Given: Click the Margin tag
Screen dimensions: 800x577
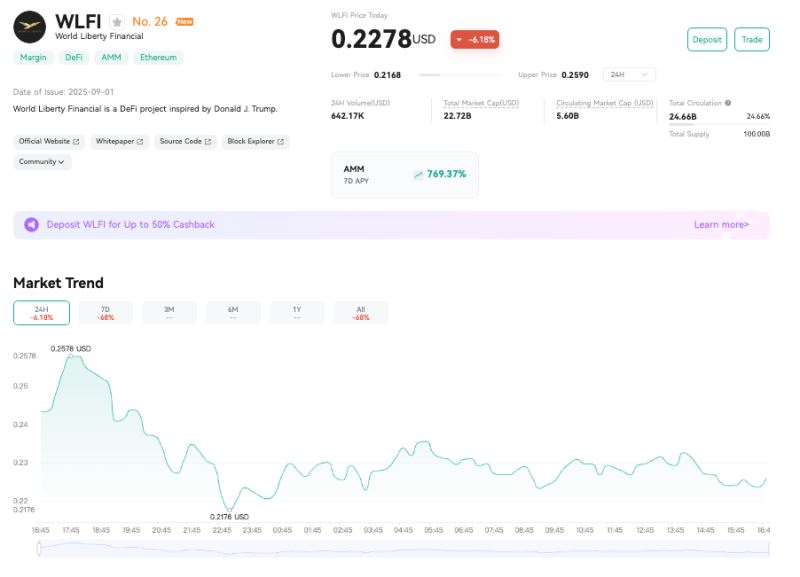Looking at the screenshot, I should click(33, 58).
